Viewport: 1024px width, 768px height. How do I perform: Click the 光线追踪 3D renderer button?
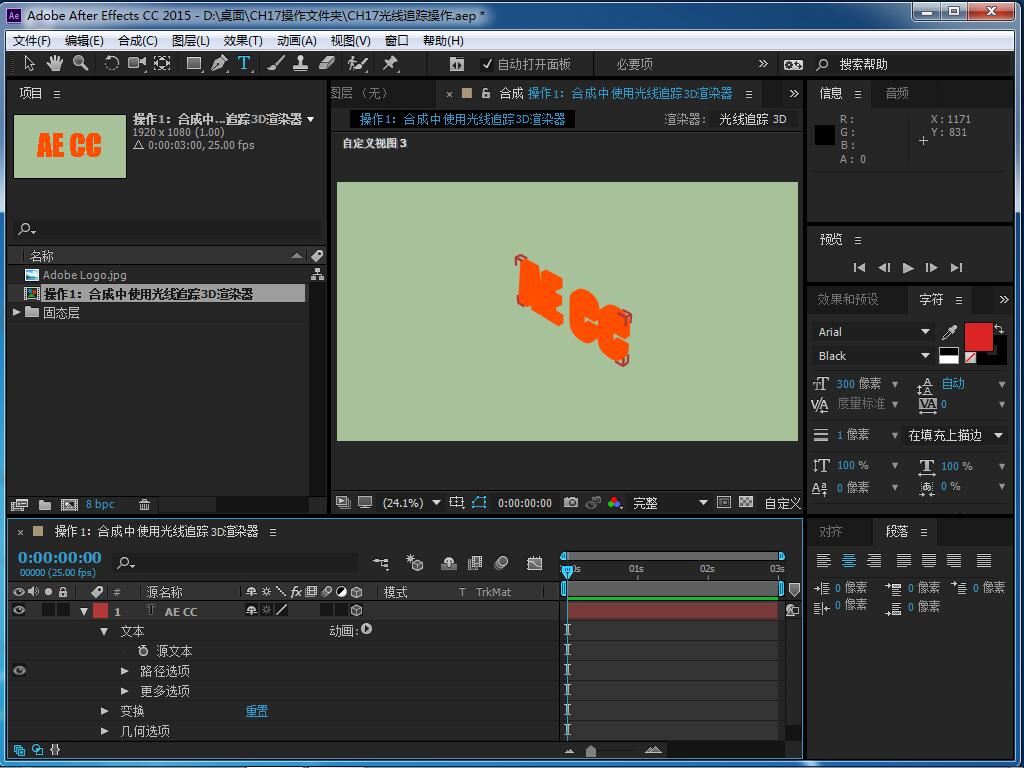752,120
